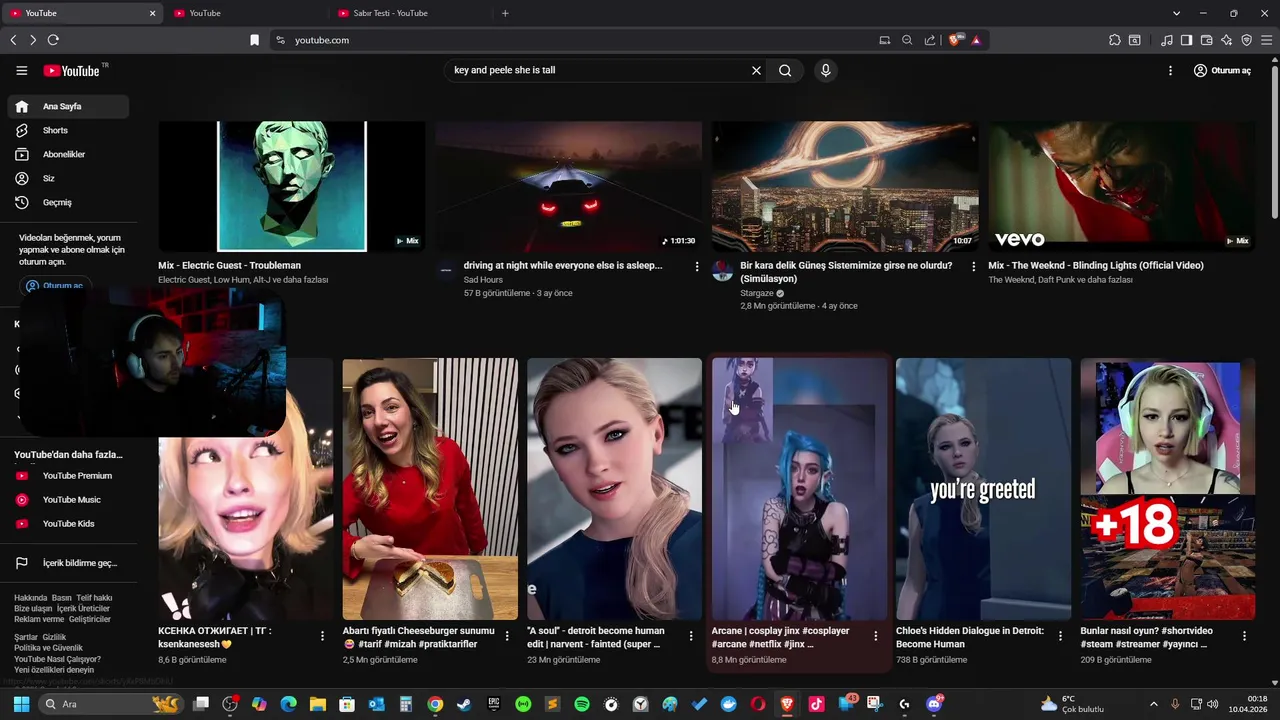This screenshot has width=1280, height=720.
Task: Open Brave VPN shield icon
Action: point(1247,40)
